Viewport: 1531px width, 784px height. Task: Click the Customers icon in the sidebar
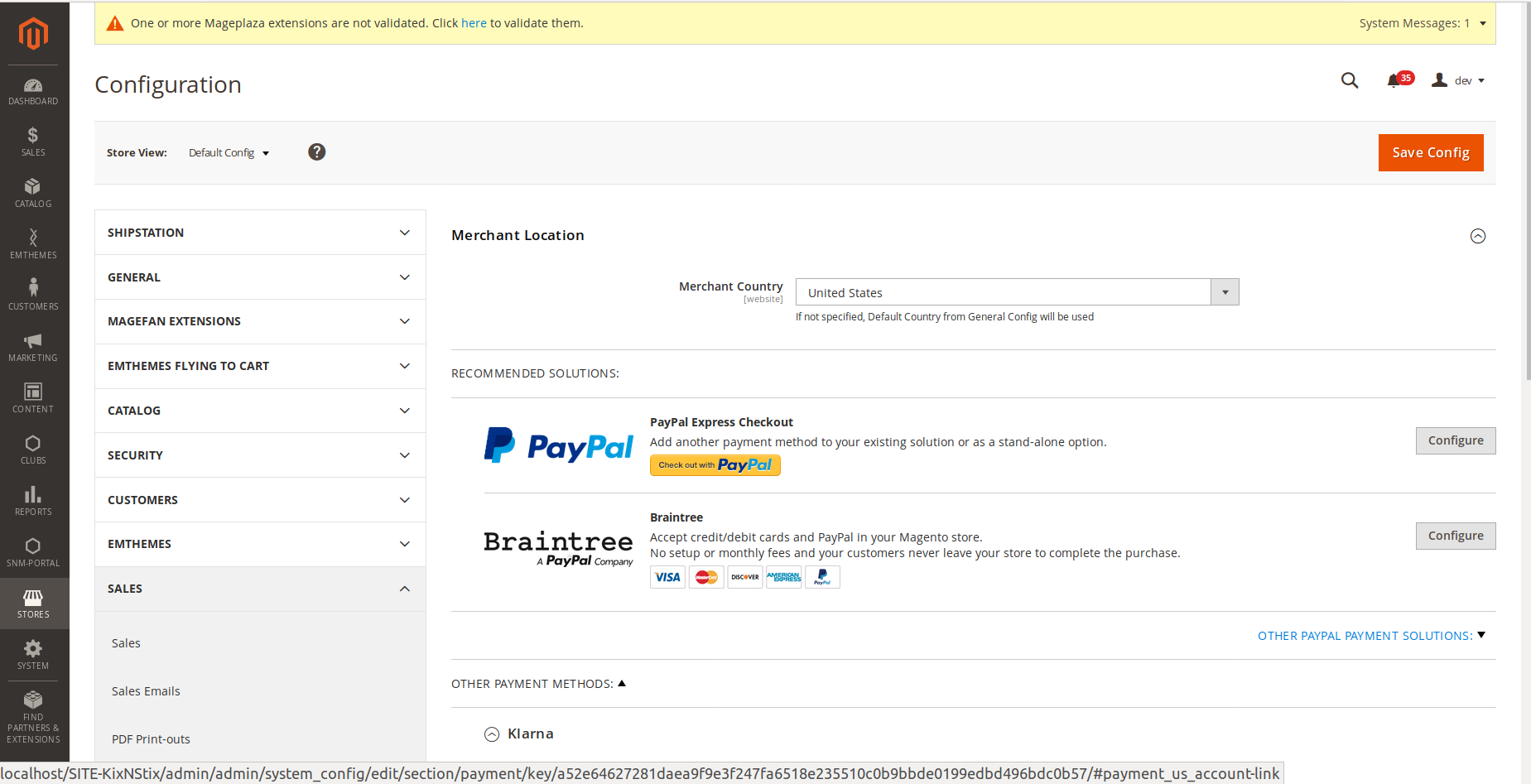point(33,293)
